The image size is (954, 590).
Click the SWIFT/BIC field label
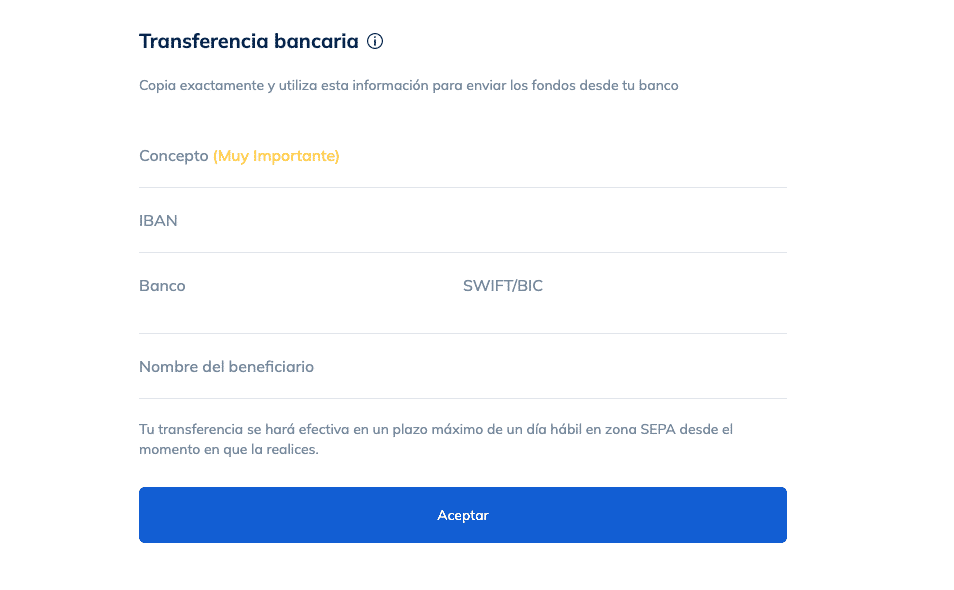(x=502, y=286)
